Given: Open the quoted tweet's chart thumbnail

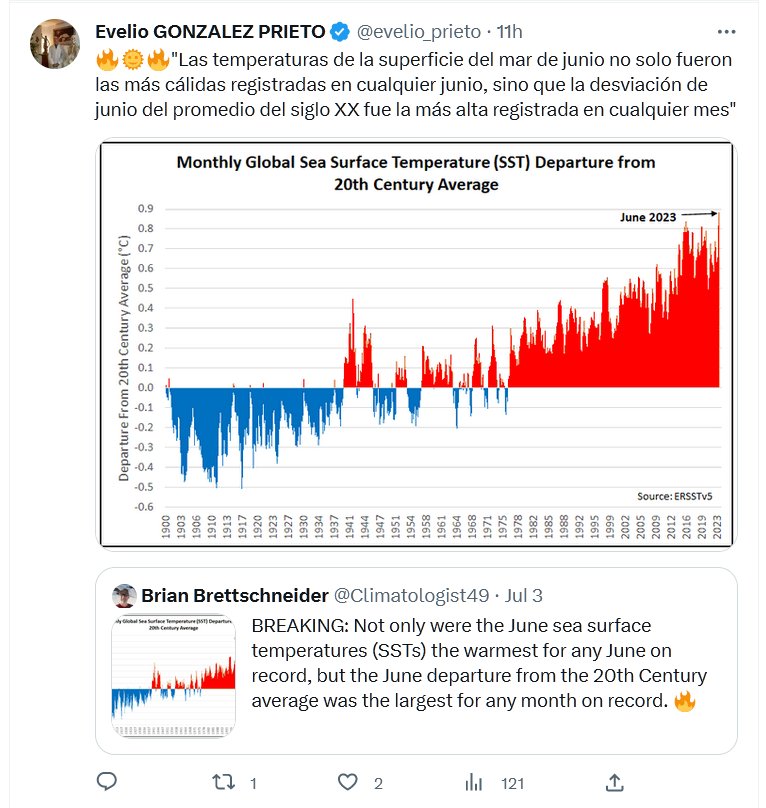Looking at the screenshot, I should tap(174, 670).
